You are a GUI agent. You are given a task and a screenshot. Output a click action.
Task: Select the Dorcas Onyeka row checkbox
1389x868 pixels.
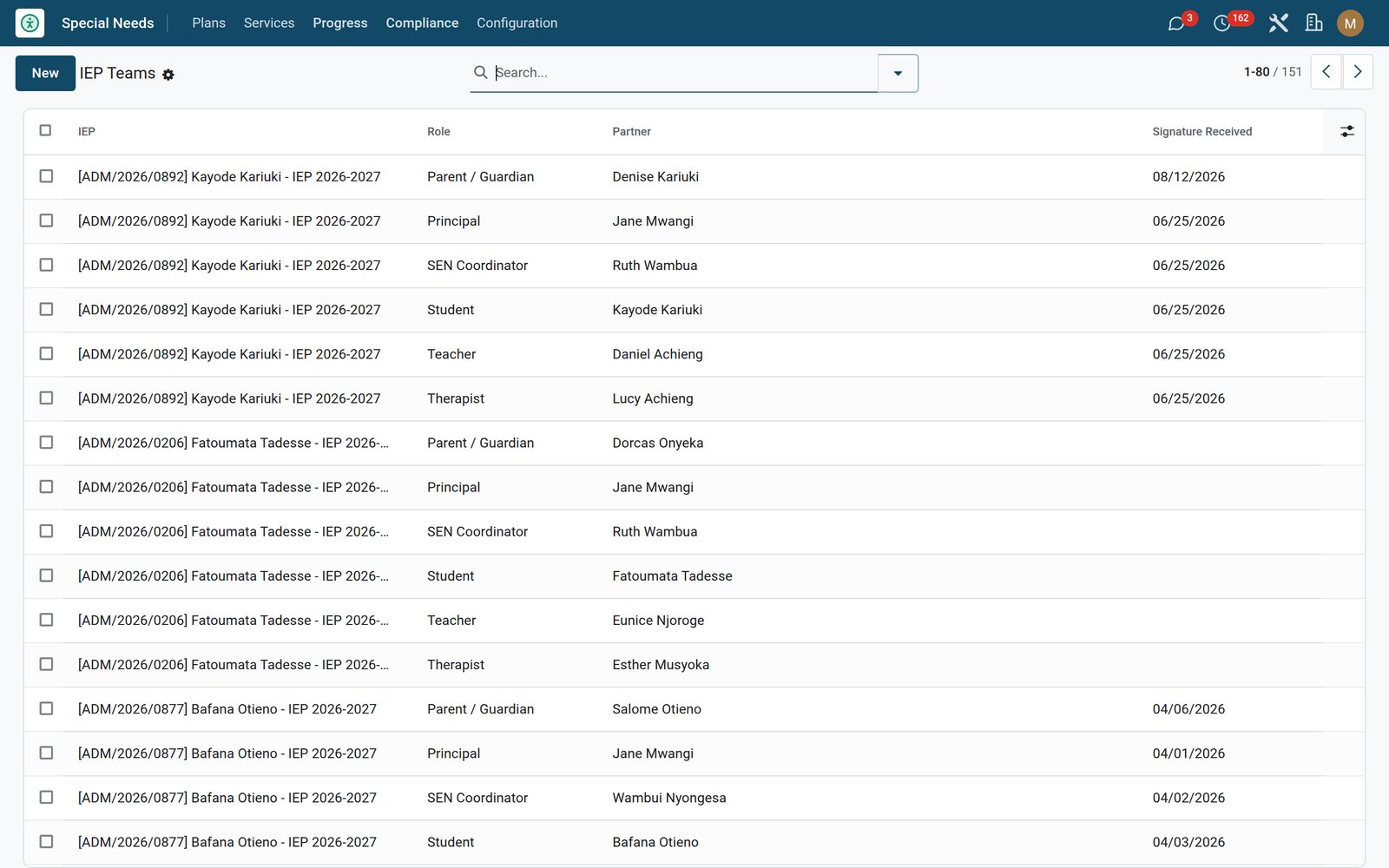click(x=46, y=443)
